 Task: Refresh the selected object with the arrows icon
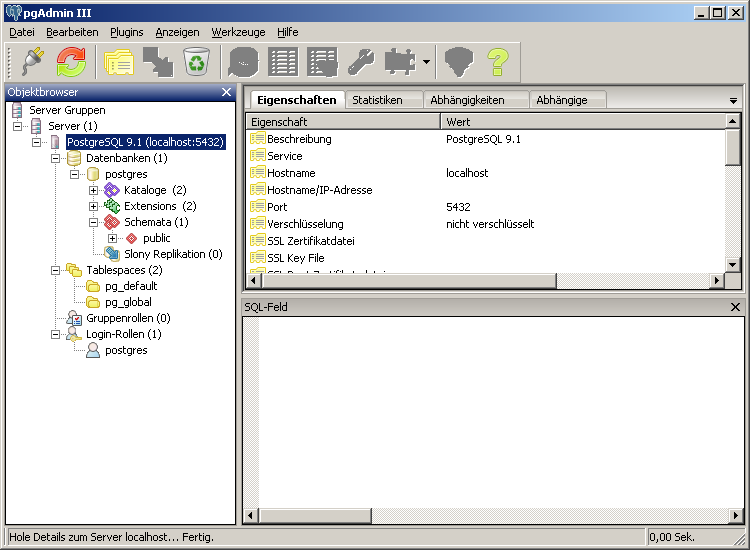(71, 62)
